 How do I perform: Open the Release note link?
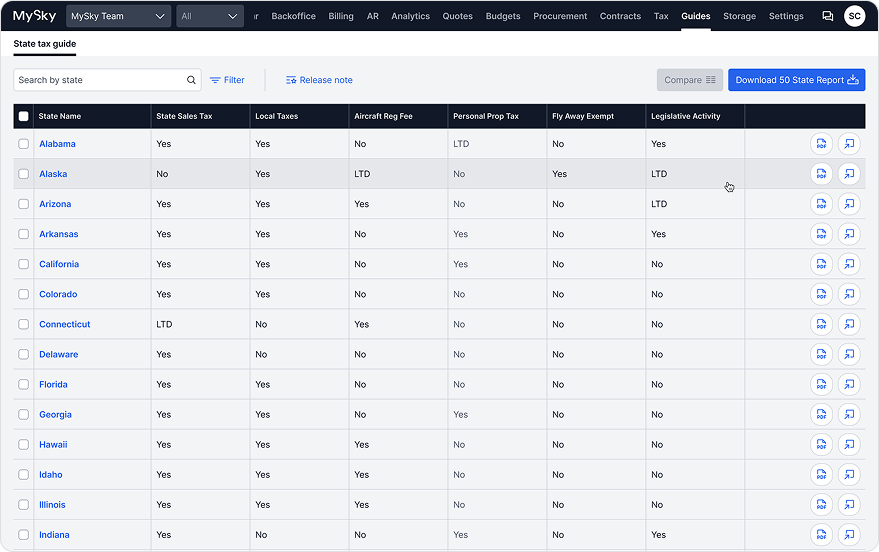319,80
